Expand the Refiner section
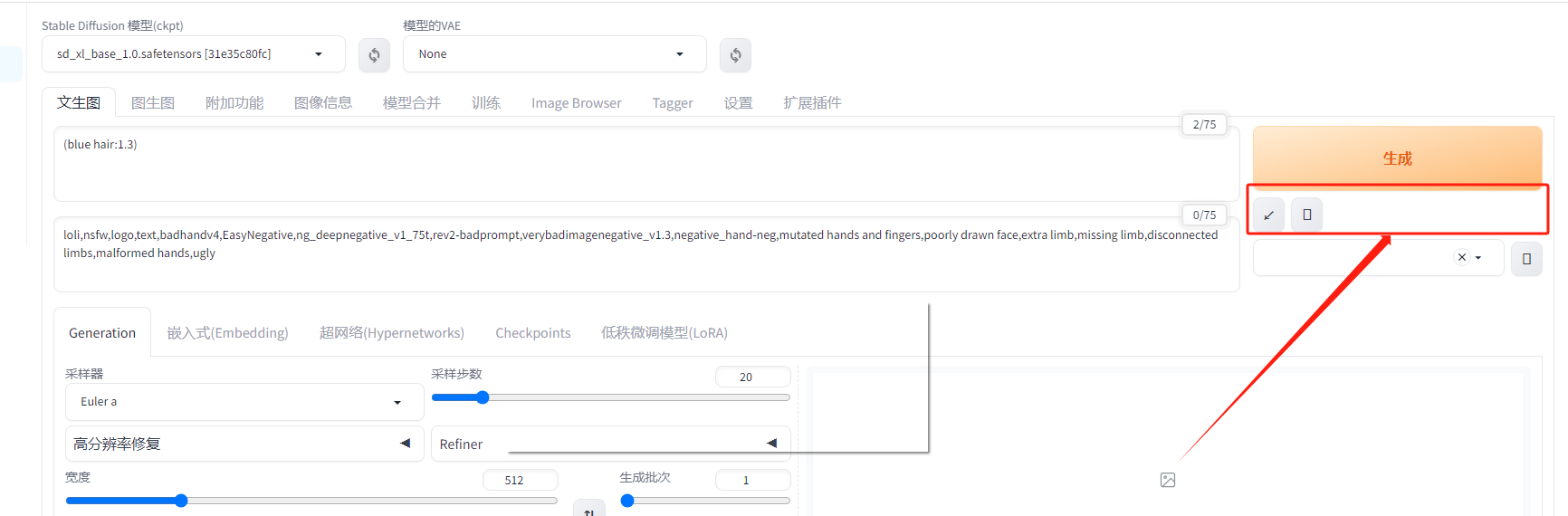 pyautogui.click(x=611, y=444)
